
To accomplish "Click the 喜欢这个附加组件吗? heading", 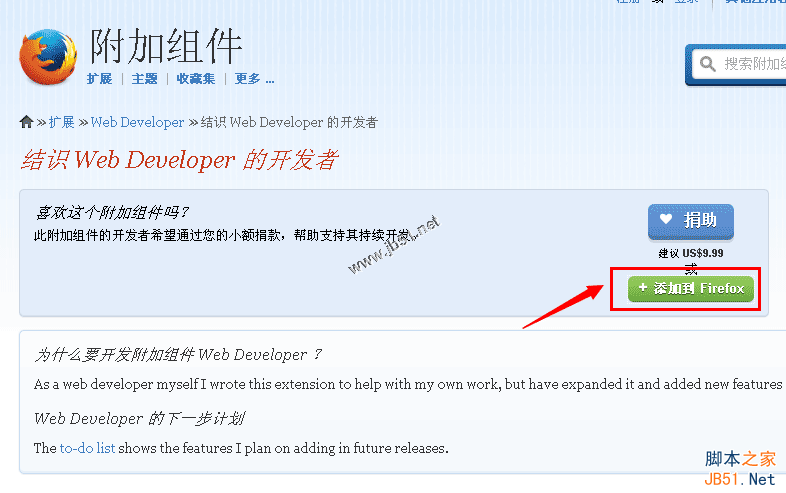I will (112, 213).
